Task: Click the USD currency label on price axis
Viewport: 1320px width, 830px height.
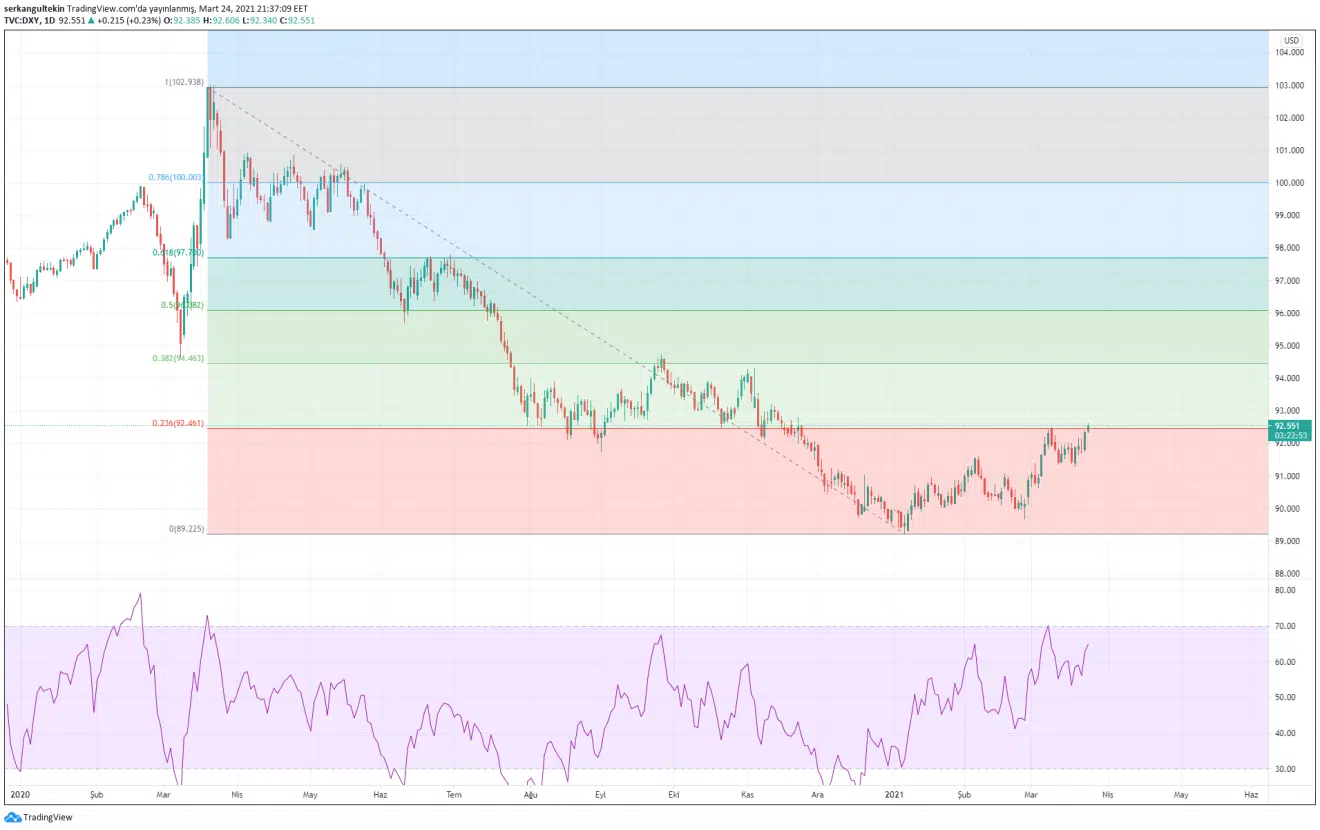Action: [x=1290, y=40]
